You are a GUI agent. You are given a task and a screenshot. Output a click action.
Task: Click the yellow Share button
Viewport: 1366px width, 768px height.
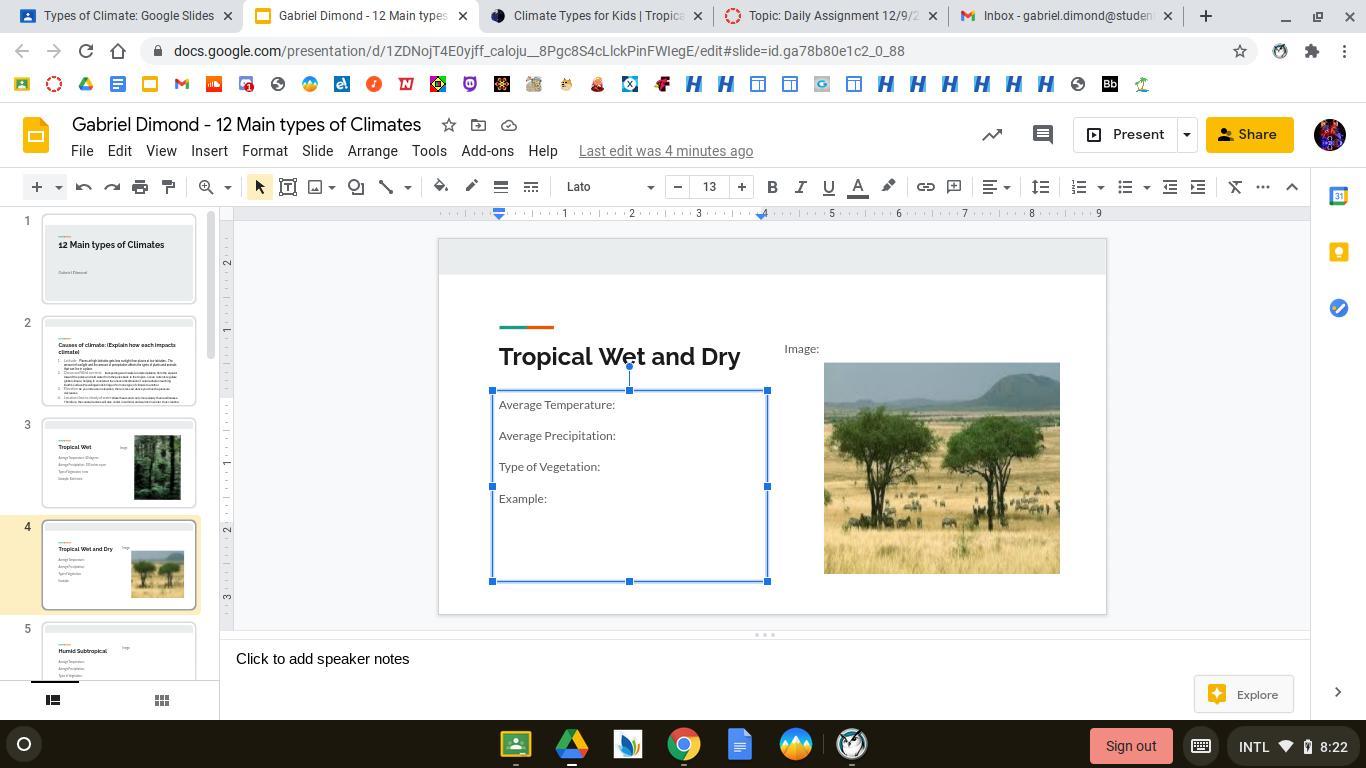(1248, 135)
